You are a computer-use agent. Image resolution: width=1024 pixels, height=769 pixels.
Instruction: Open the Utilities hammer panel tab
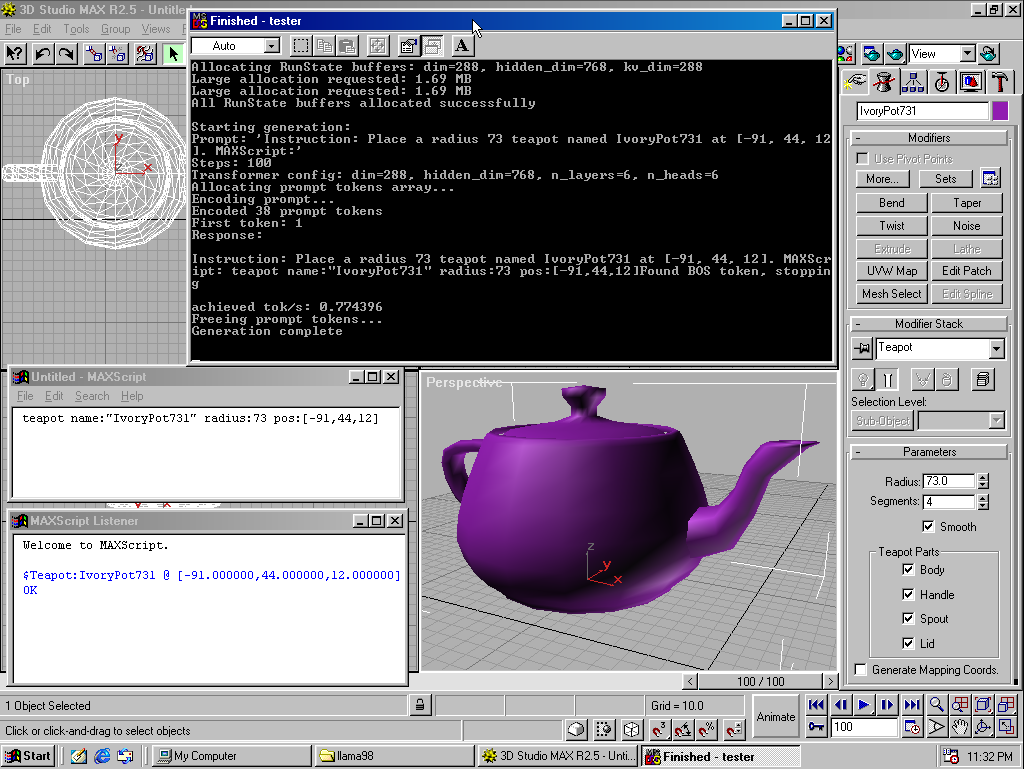pos(999,82)
